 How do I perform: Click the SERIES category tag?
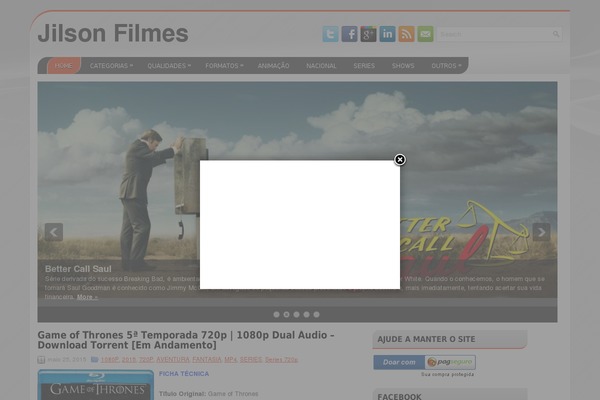(x=251, y=359)
